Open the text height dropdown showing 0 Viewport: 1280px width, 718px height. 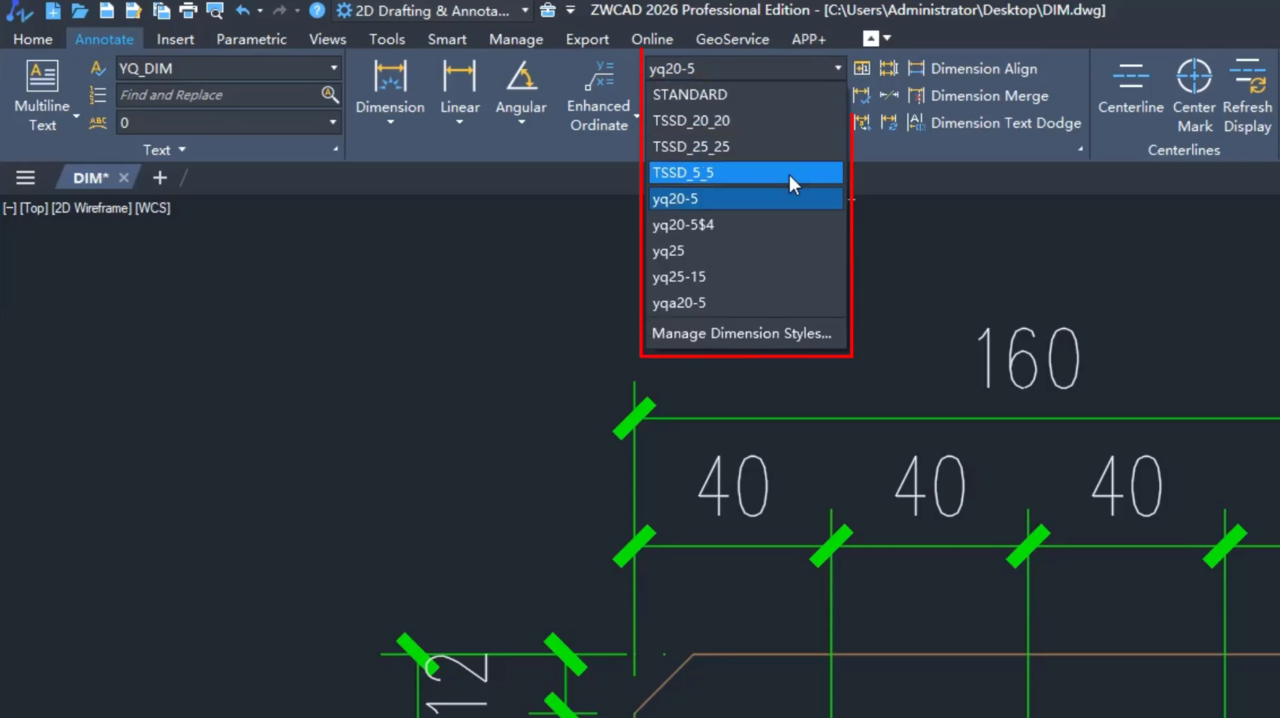[334, 123]
